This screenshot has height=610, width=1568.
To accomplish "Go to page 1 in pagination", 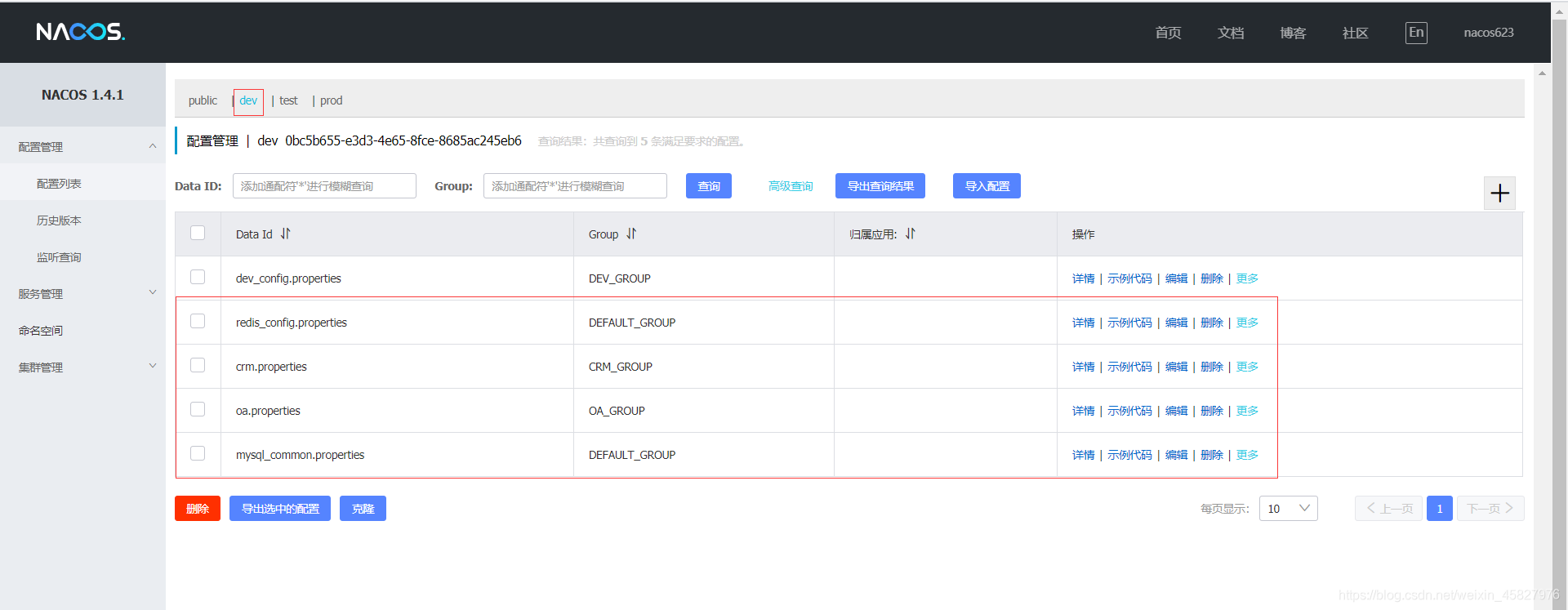I will pyautogui.click(x=1439, y=509).
